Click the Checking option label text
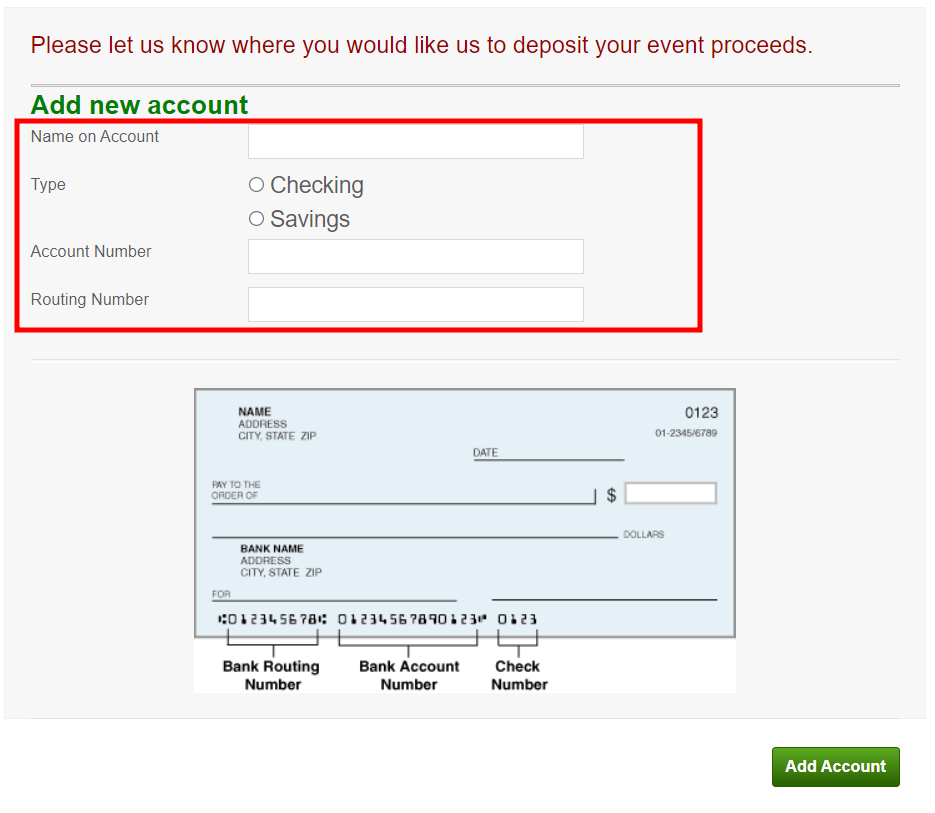The image size is (935, 813). pyautogui.click(x=317, y=186)
